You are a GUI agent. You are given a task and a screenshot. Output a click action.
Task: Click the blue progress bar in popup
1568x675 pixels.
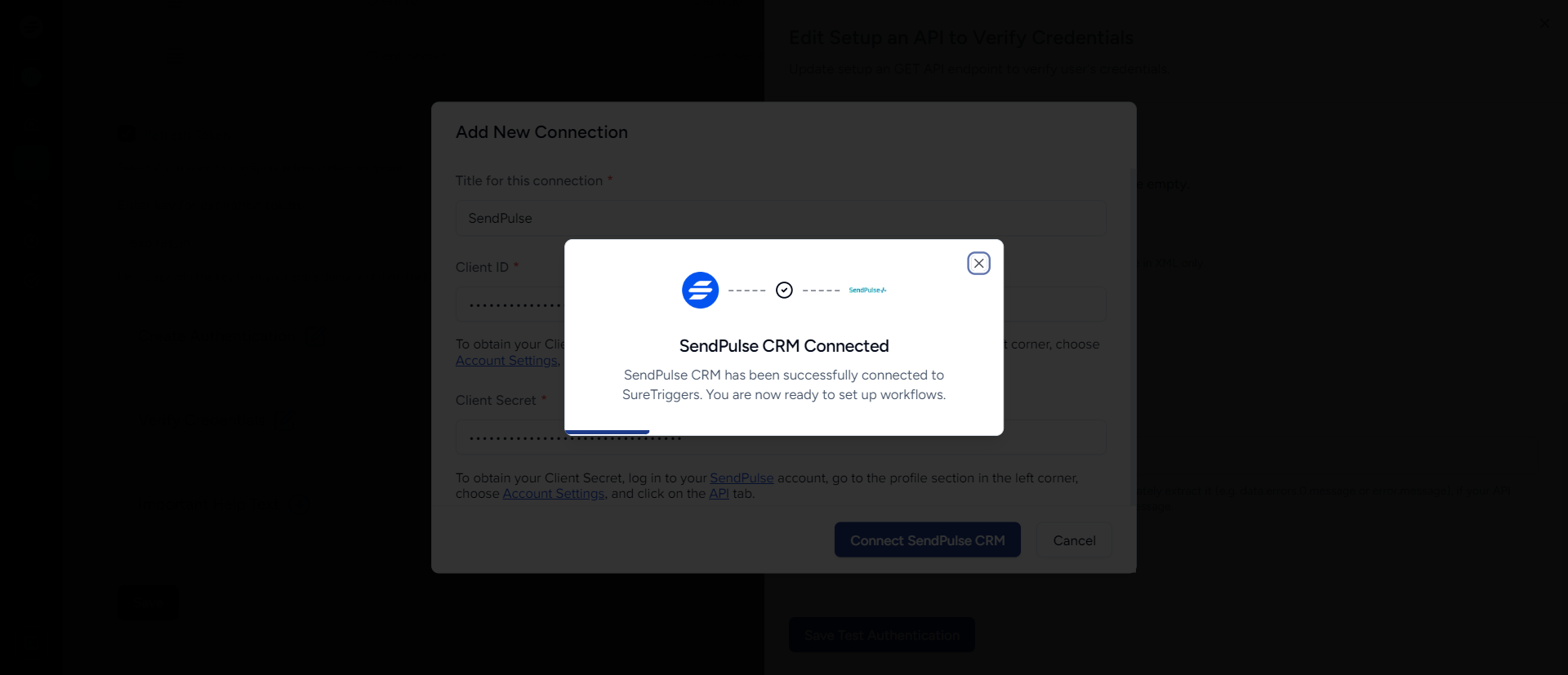pyautogui.click(x=607, y=432)
